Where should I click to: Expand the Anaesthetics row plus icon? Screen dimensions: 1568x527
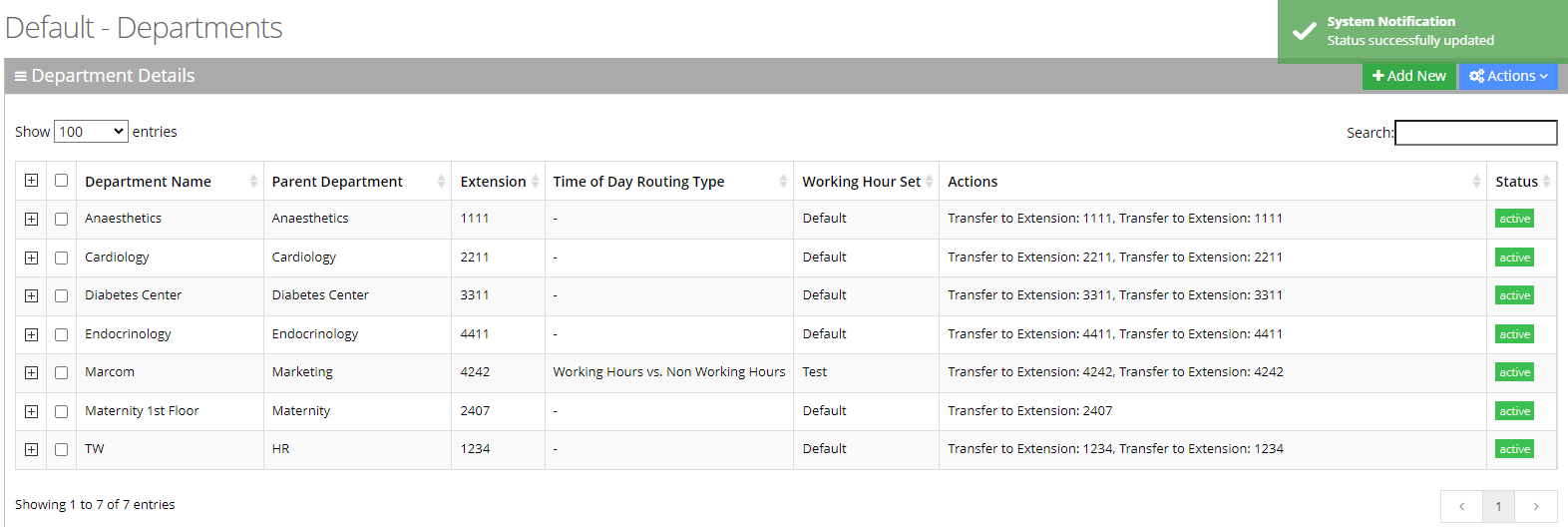(x=32, y=219)
